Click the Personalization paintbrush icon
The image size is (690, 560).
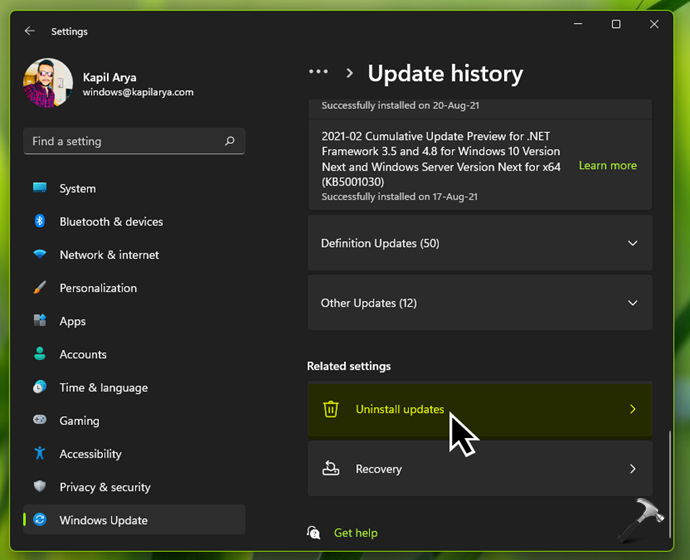click(x=40, y=288)
